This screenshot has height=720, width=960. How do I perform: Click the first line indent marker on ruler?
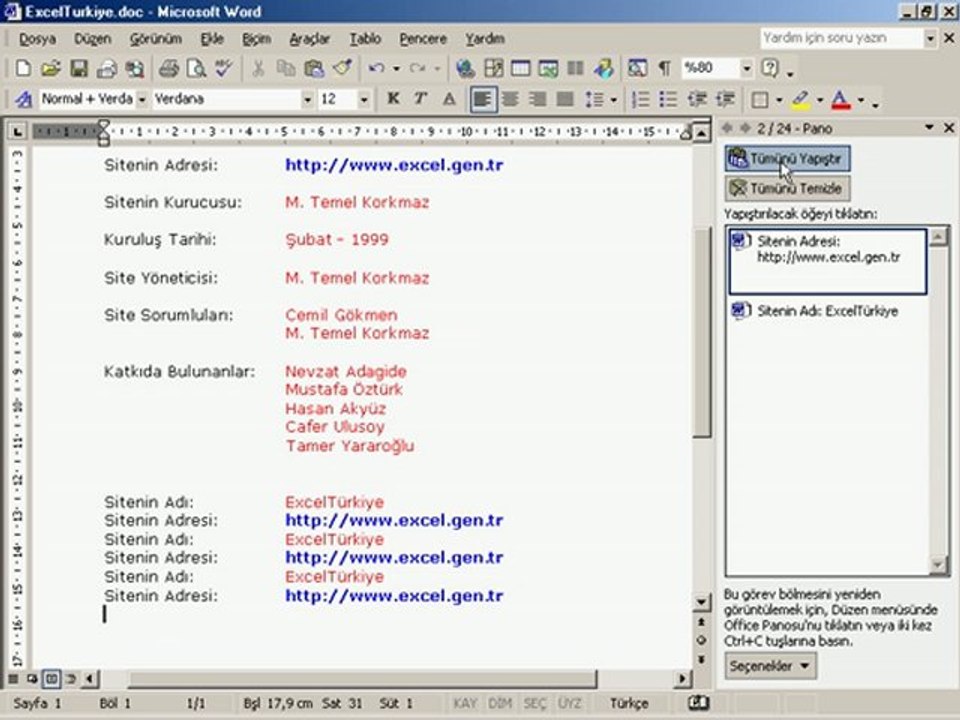point(103,126)
